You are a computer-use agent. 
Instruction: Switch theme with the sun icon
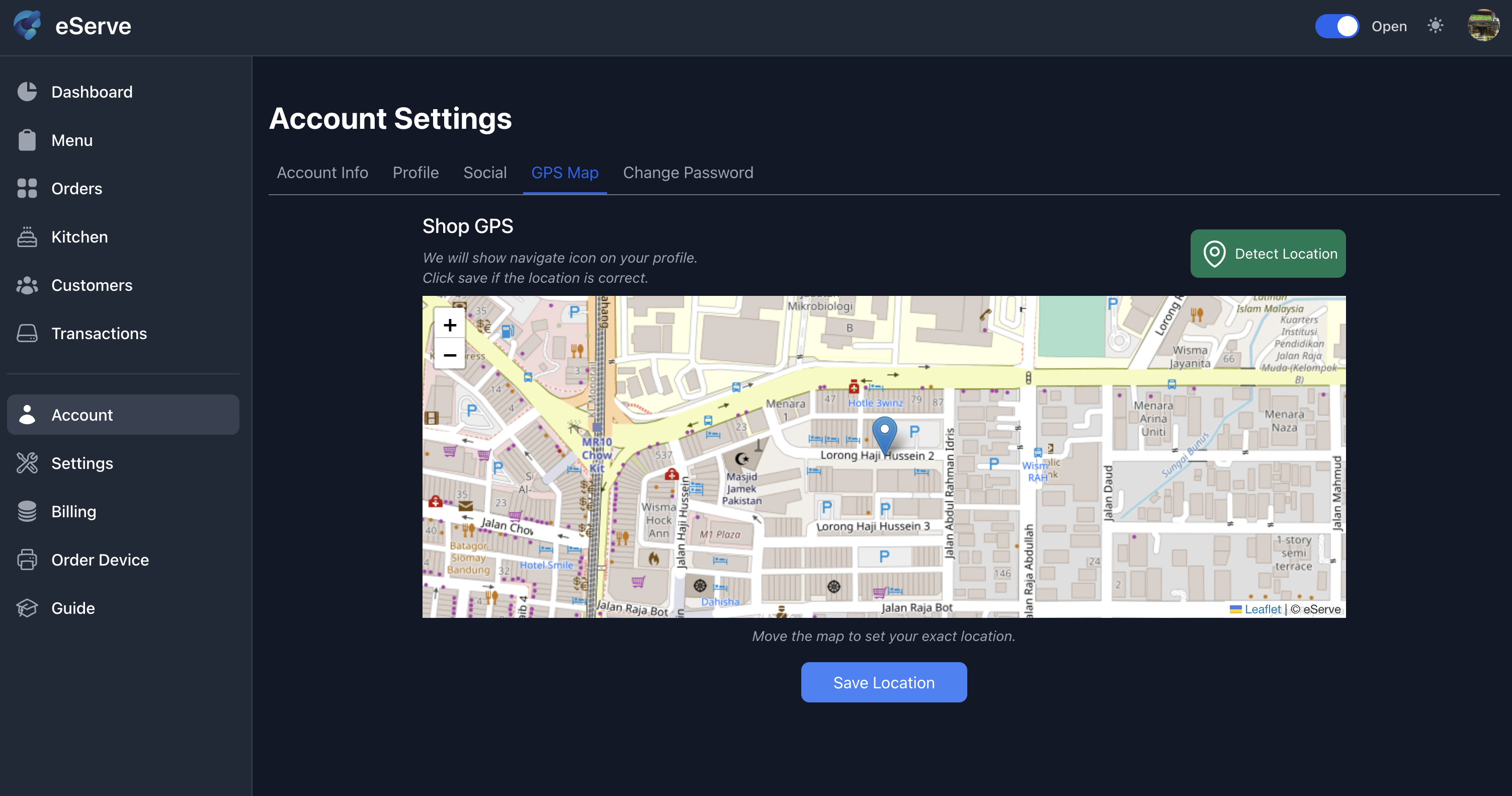[1435, 26]
